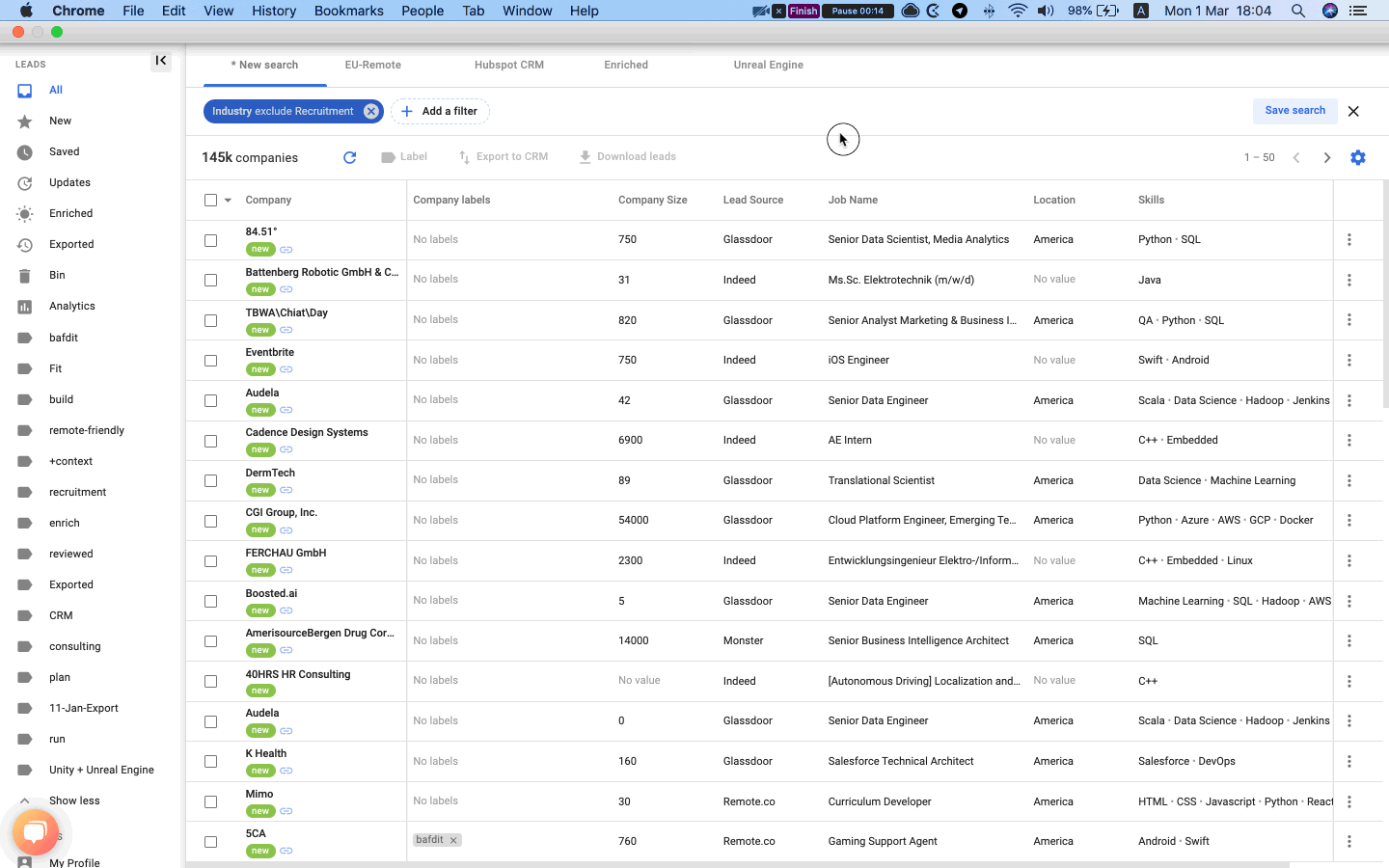Switch to the Enriched search tab
The height and width of the screenshot is (868, 1389).
626,65
